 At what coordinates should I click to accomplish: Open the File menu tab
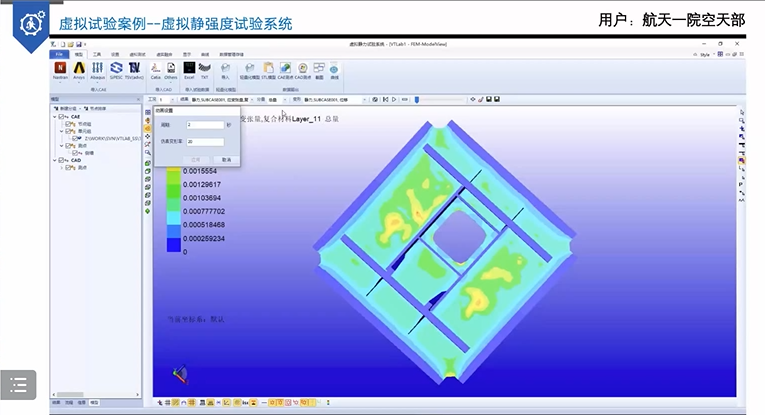tap(59, 54)
